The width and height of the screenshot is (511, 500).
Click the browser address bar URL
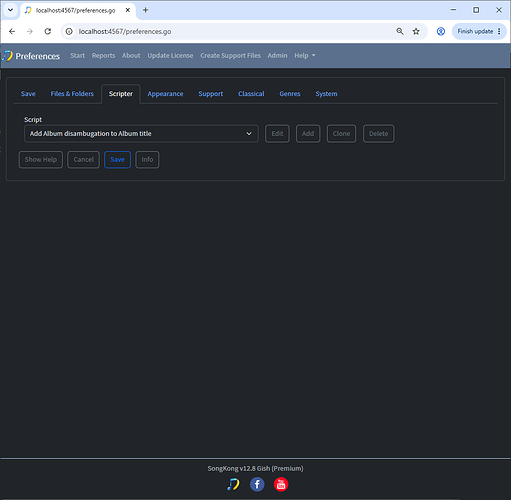click(125, 32)
